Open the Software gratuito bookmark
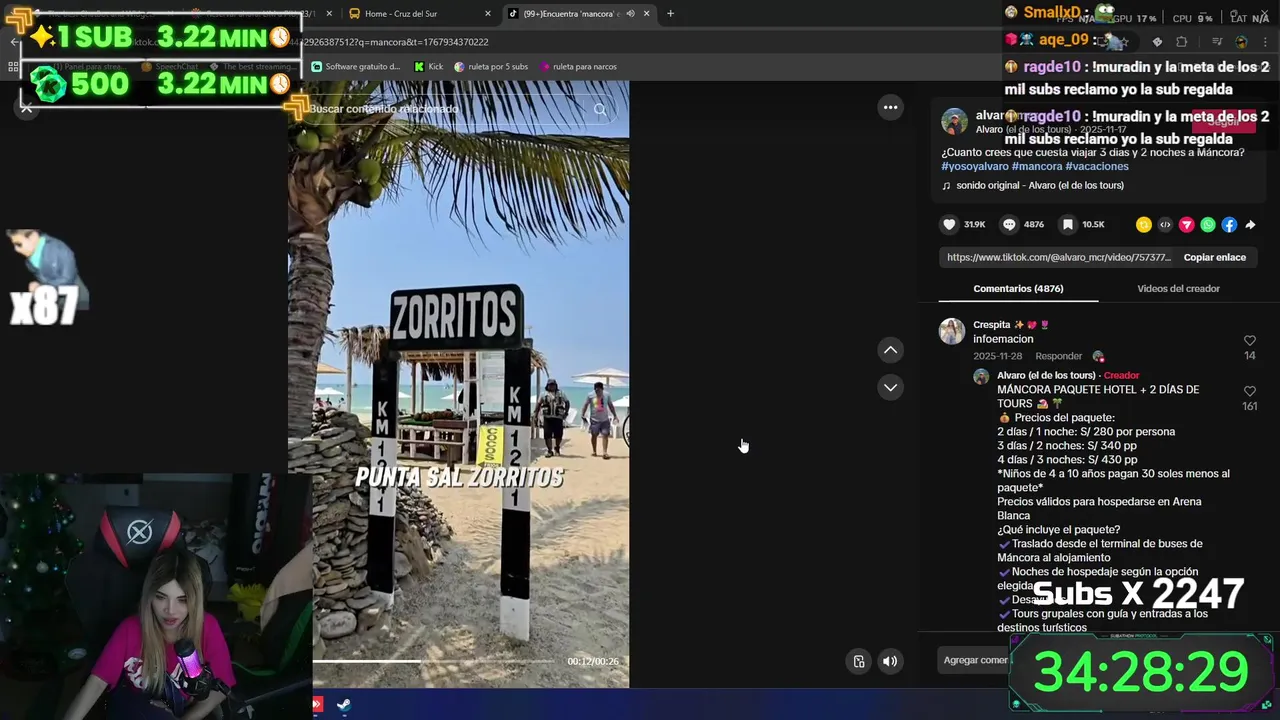The image size is (1280, 720). pos(356,67)
